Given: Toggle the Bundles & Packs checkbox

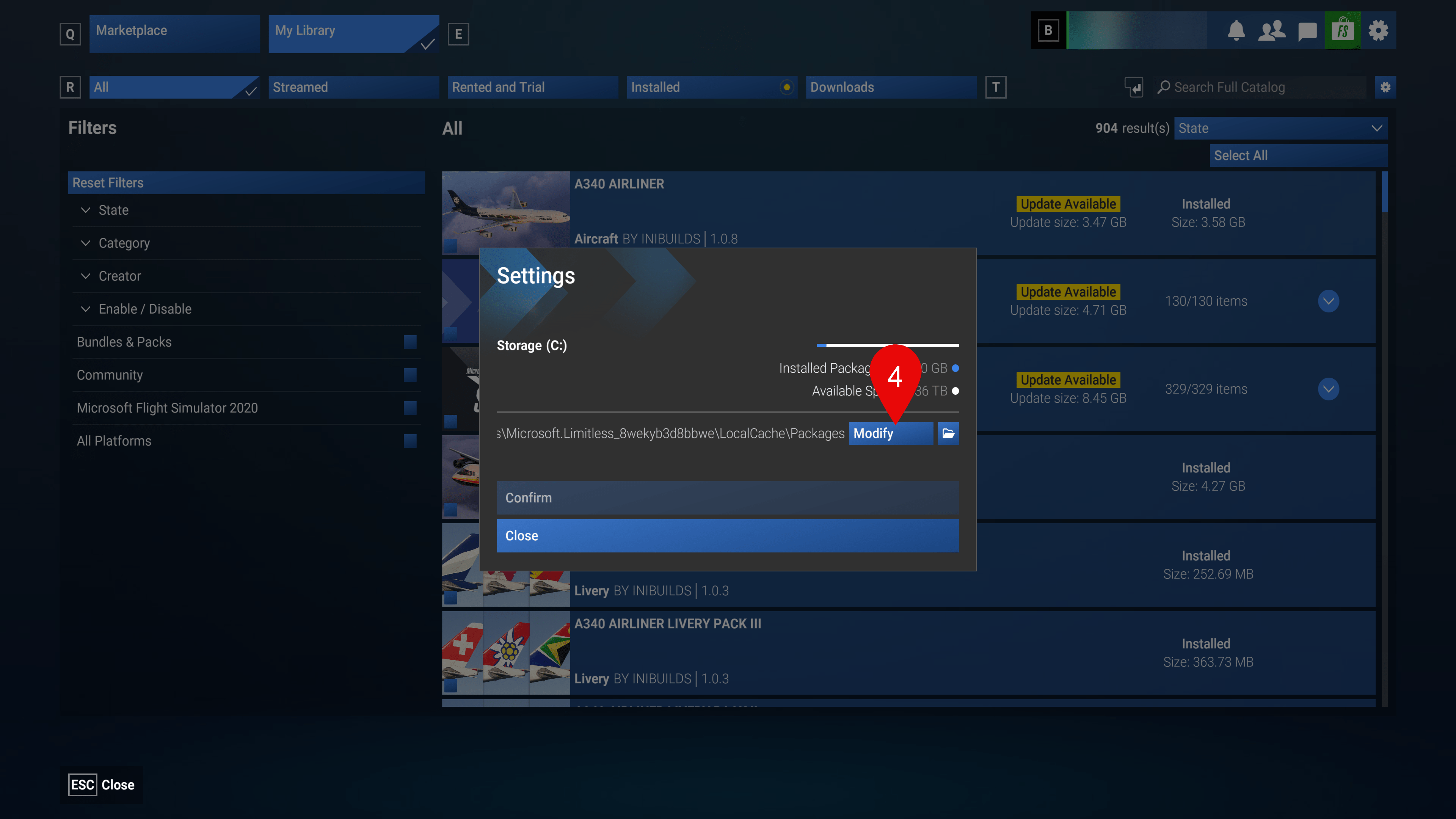Looking at the screenshot, I should click(410, 342).
